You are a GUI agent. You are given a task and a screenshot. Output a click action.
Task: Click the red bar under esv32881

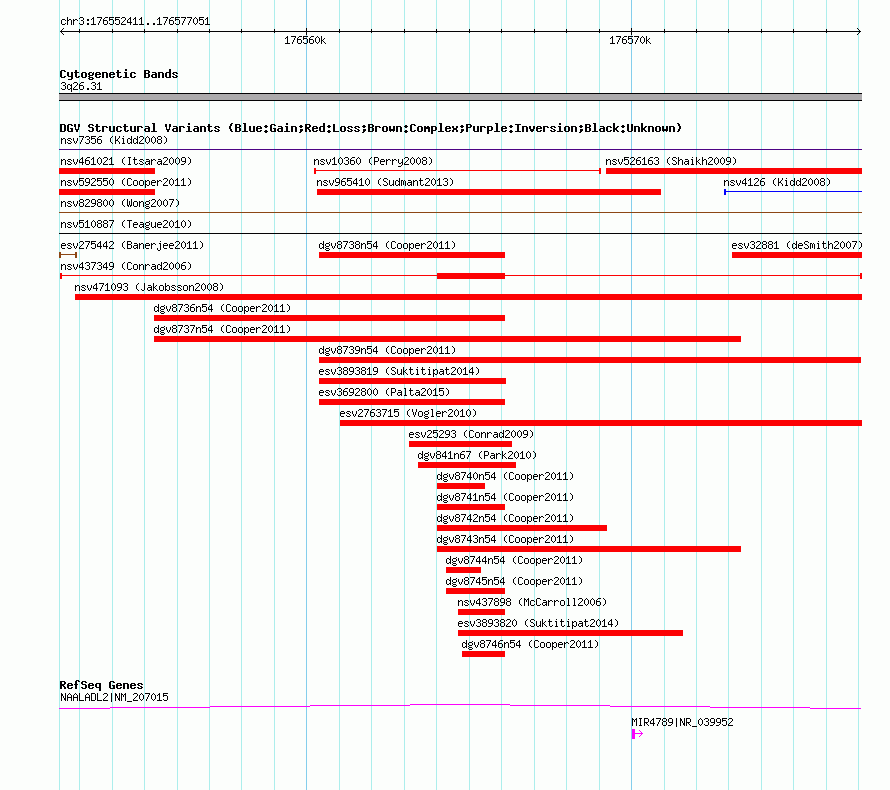[797, 255]
